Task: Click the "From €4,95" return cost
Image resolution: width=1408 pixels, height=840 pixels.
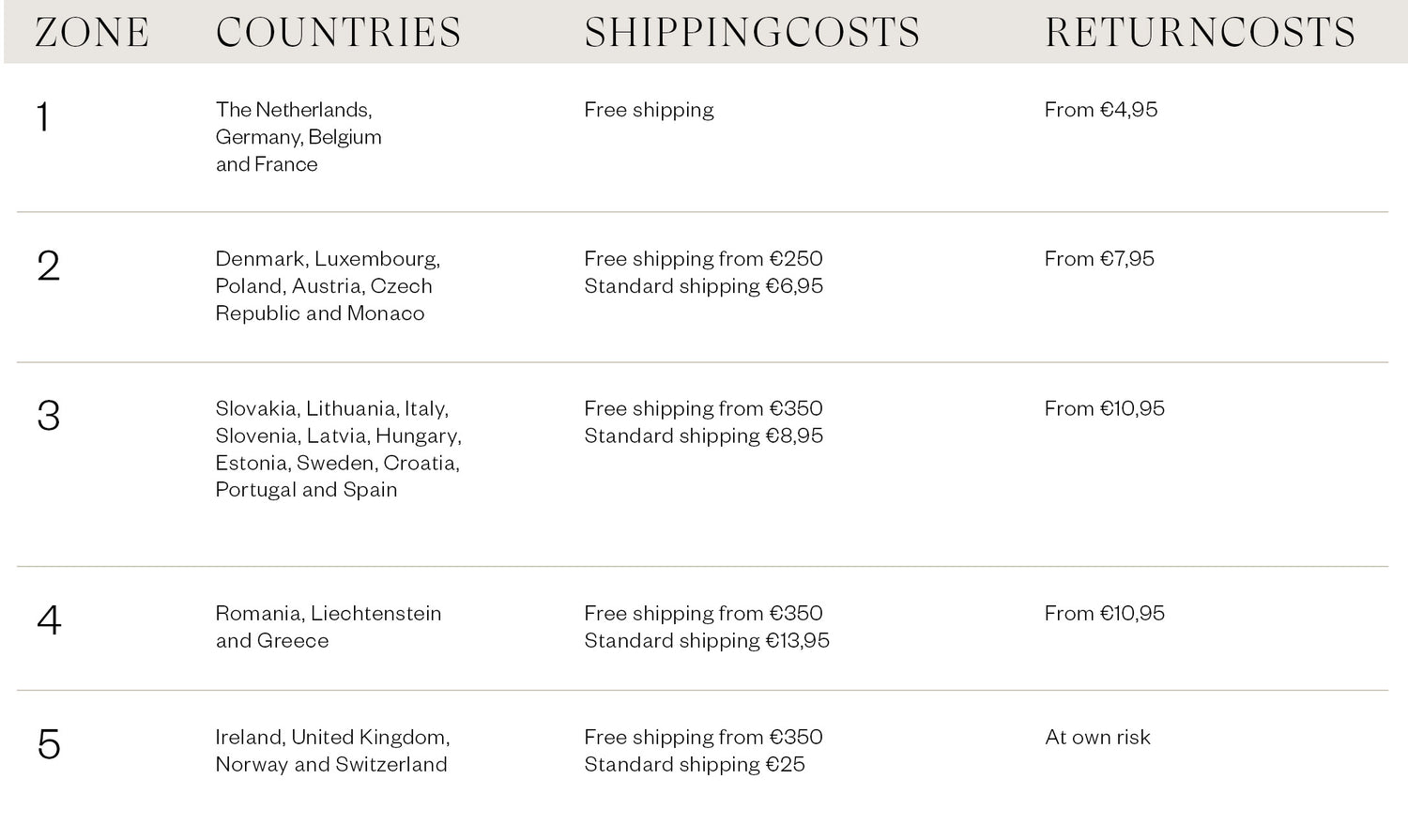Action: click(1100, 110)
